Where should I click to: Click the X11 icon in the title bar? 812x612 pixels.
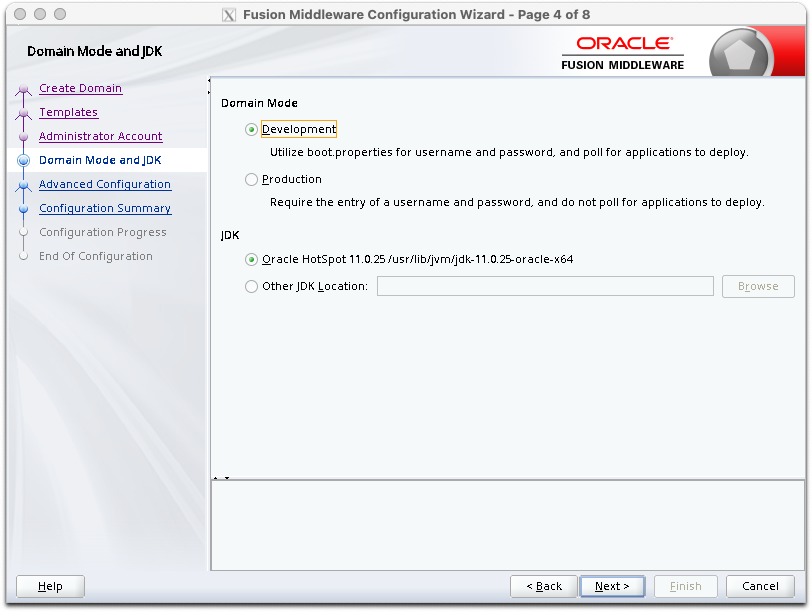coord(228,14)
